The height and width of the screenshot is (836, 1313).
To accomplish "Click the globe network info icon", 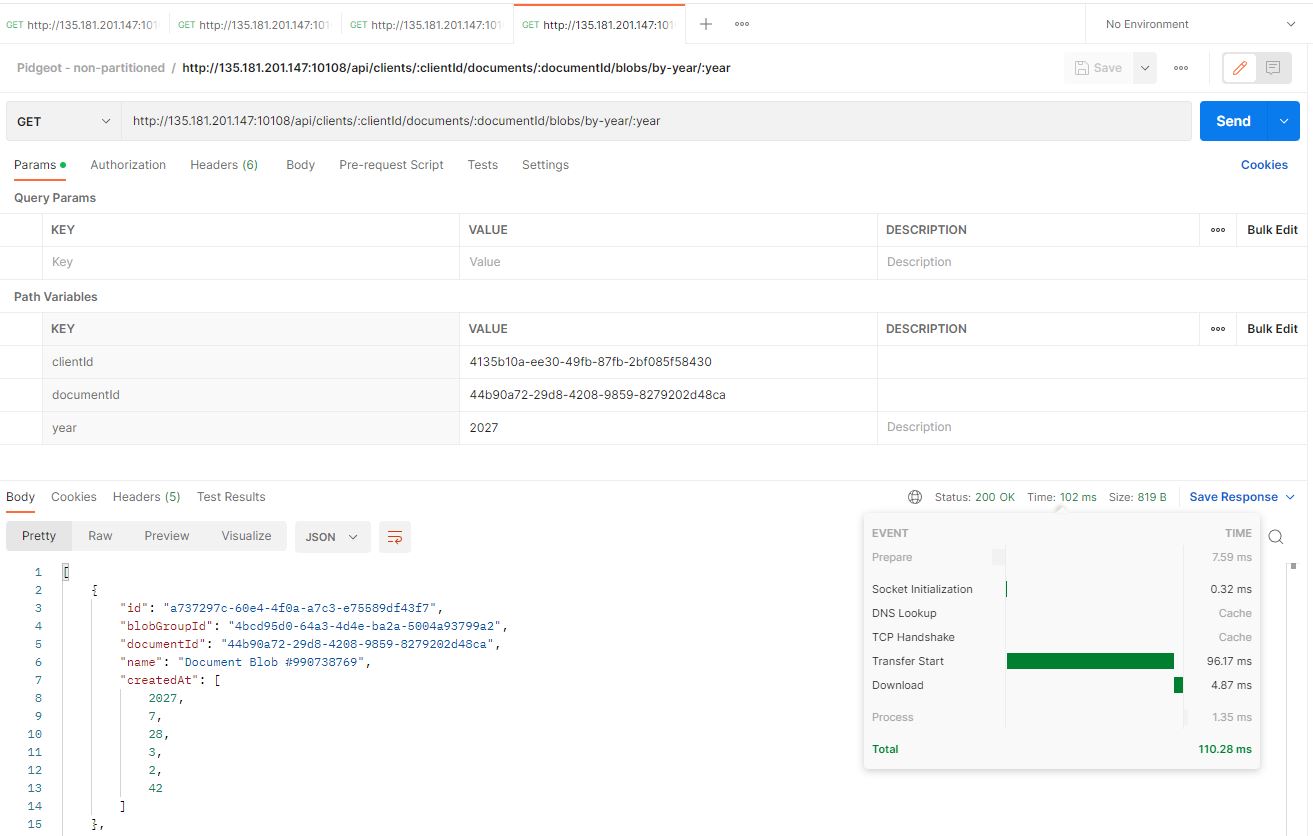I will 915,497.
